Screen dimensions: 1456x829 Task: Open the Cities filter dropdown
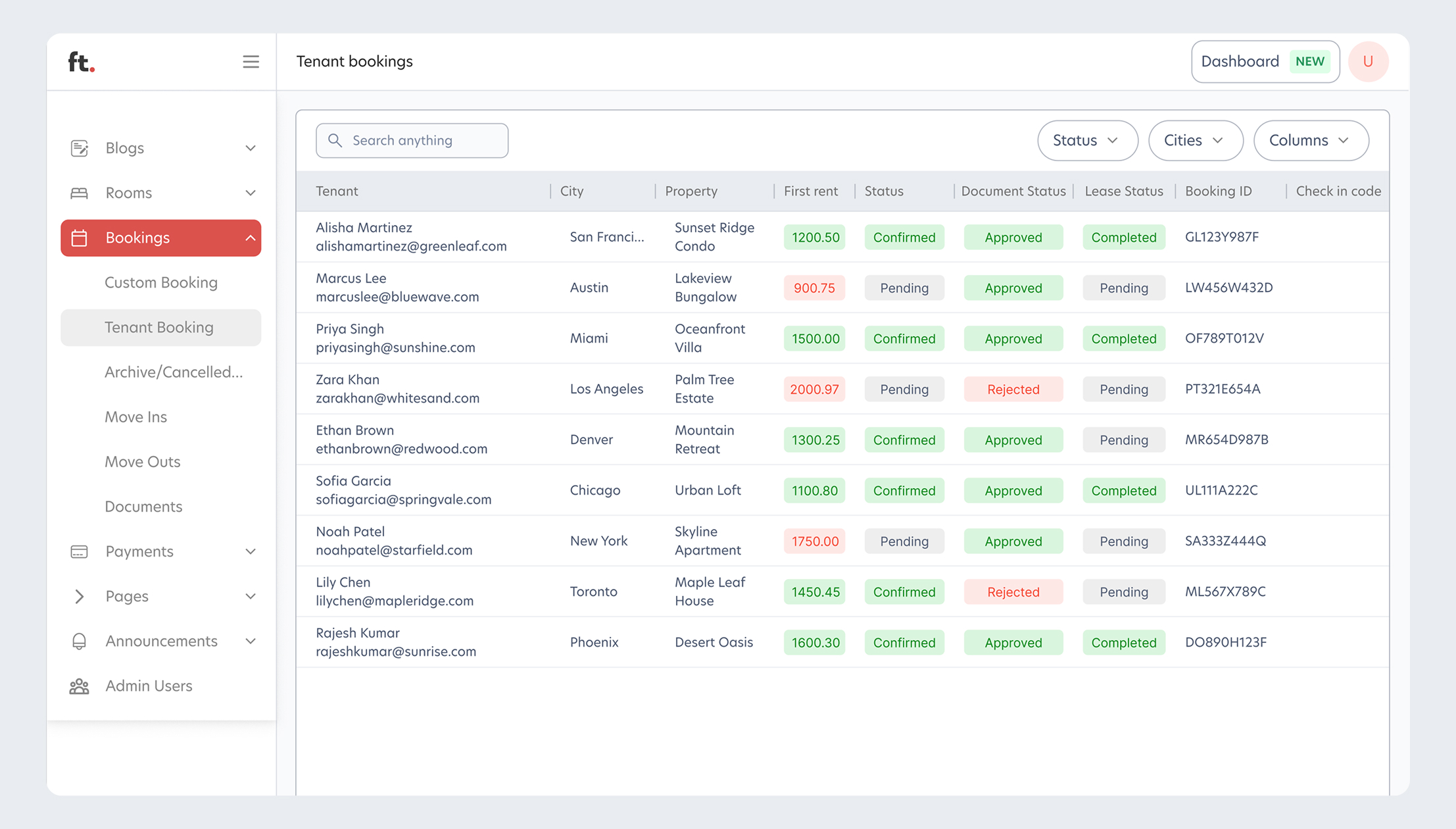coord(1195,140)
